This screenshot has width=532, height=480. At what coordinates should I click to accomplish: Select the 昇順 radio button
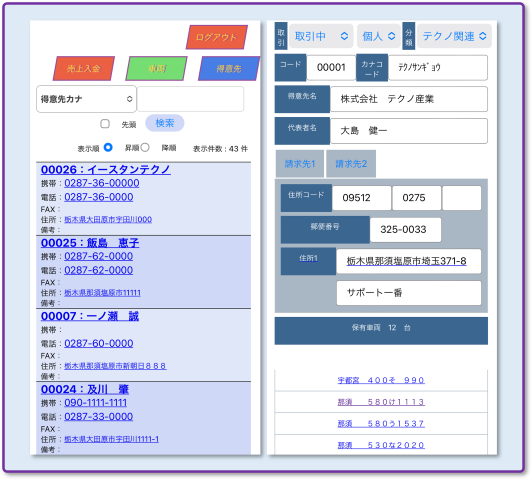coord(145,148)
